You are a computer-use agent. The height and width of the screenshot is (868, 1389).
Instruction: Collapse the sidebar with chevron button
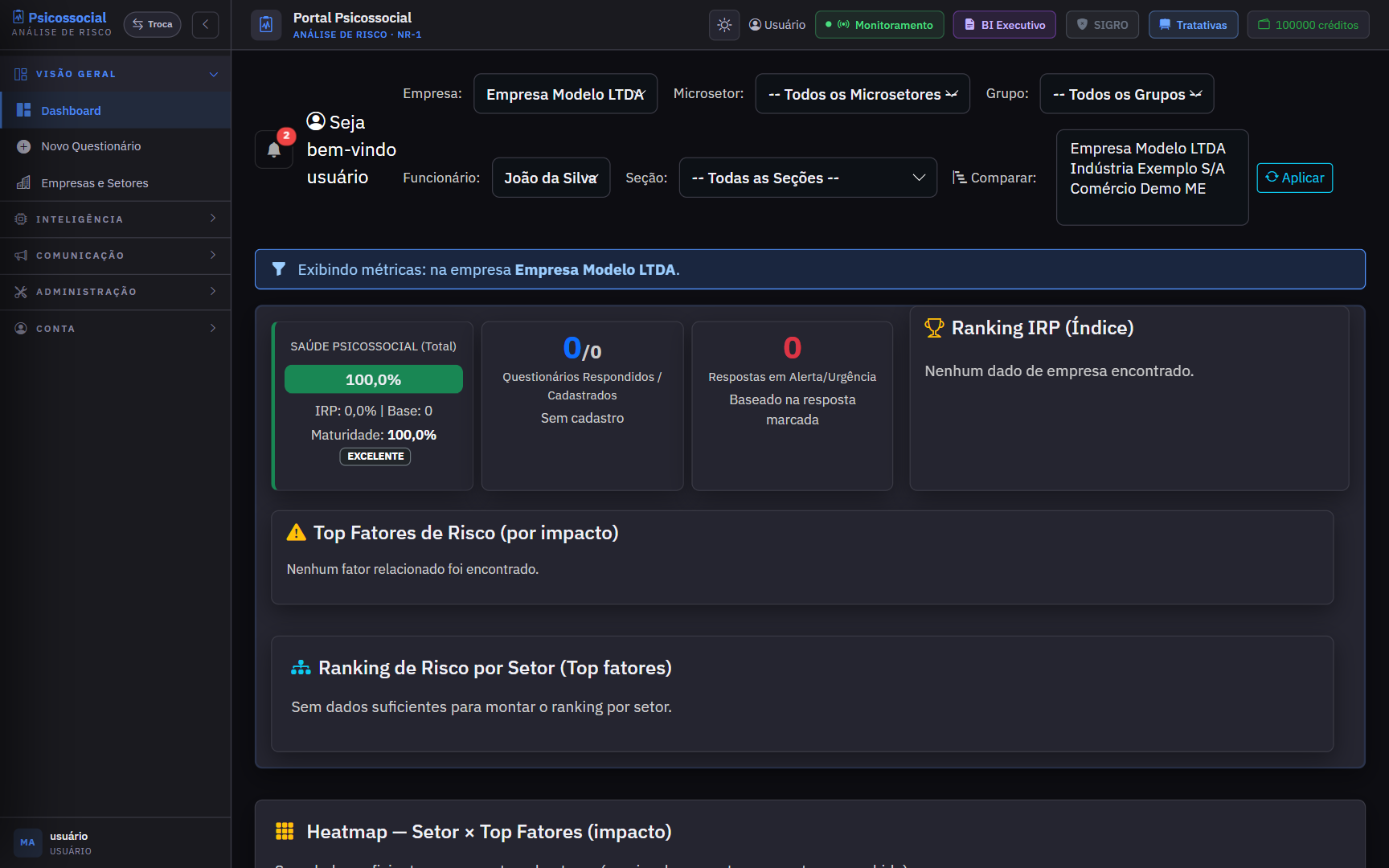[x=205, y=24]
